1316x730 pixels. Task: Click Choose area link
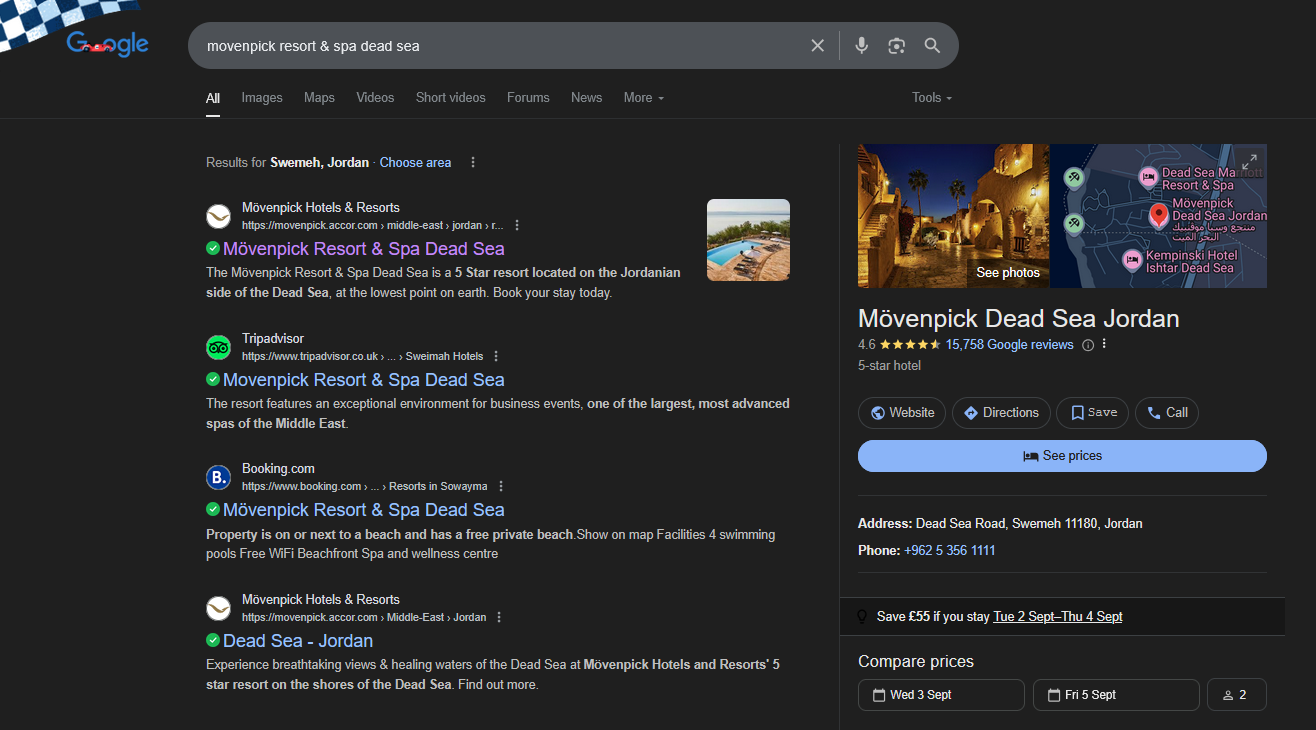(415, 162)
